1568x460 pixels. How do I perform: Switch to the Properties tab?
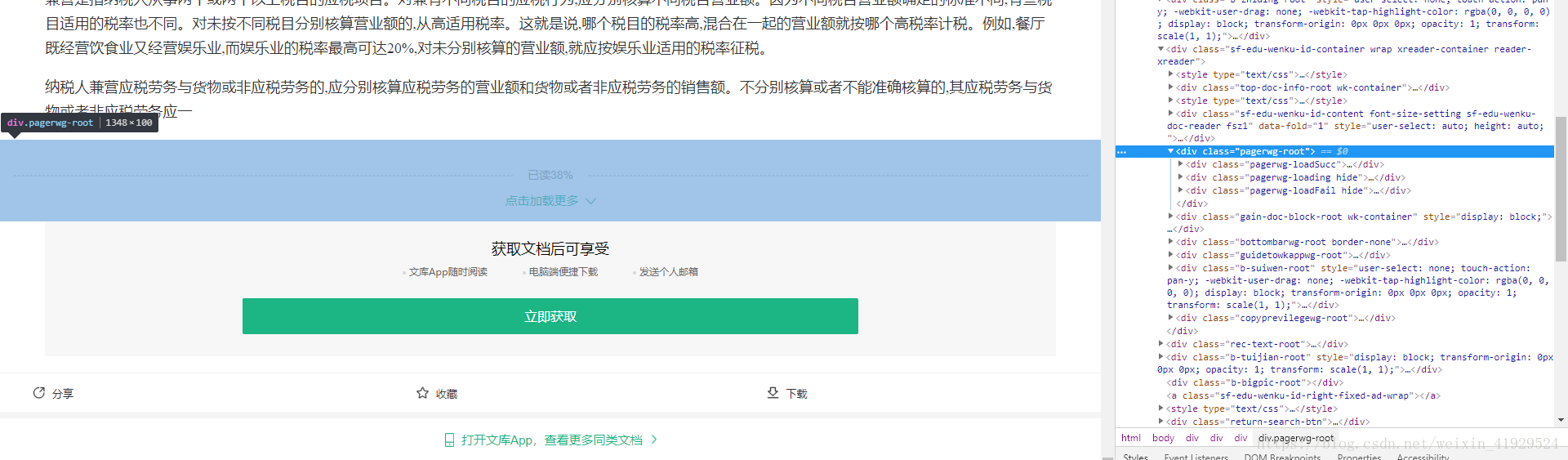[1359, 456]
